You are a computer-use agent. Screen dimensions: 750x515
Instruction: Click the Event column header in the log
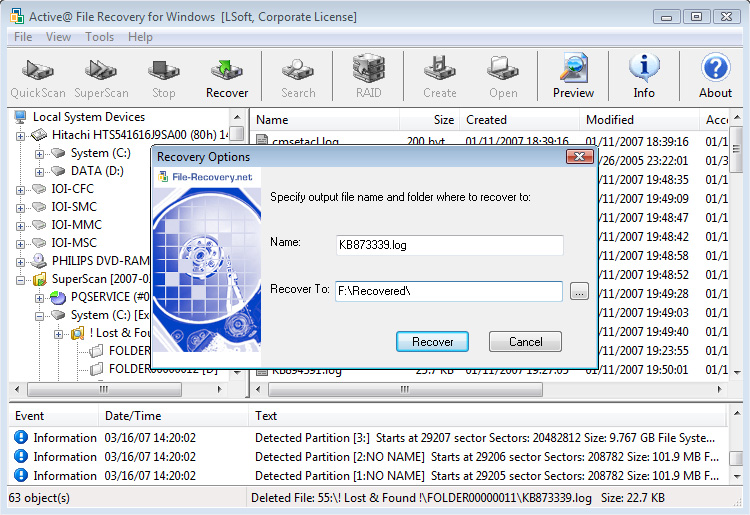(x=54, y=416)
